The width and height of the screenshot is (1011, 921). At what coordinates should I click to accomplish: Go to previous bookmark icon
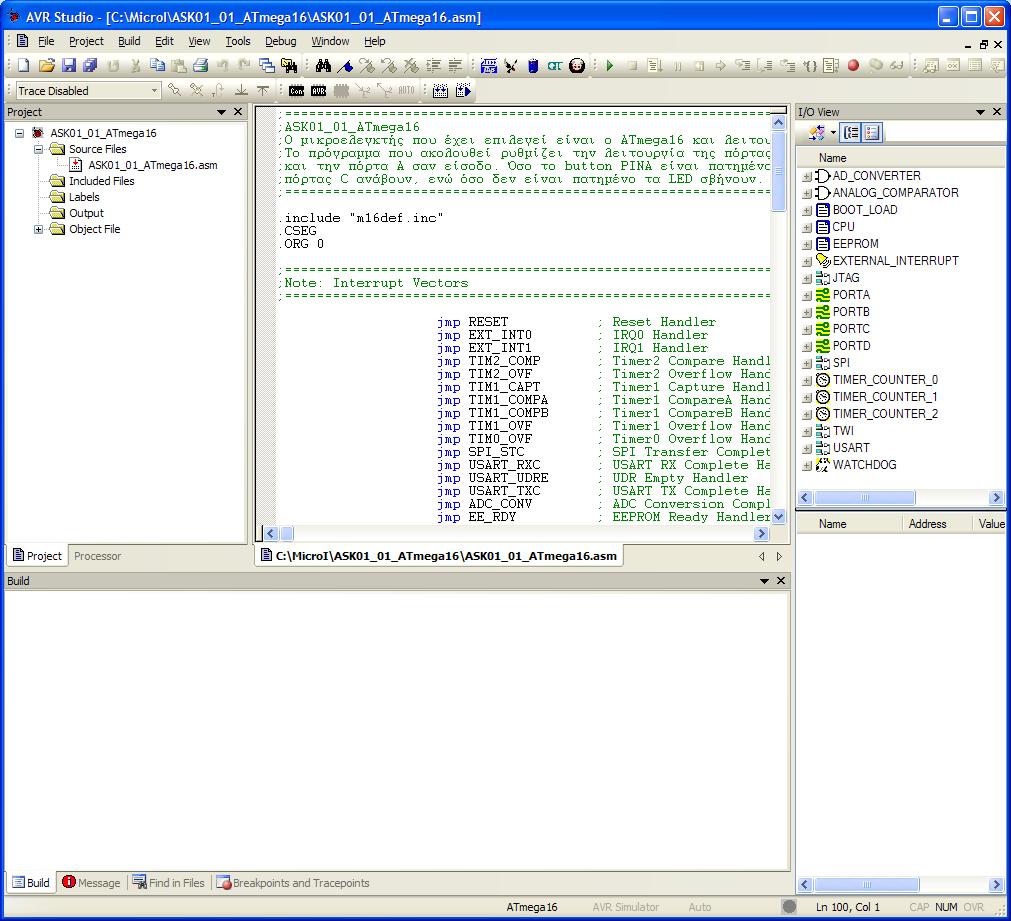point(389,66)
